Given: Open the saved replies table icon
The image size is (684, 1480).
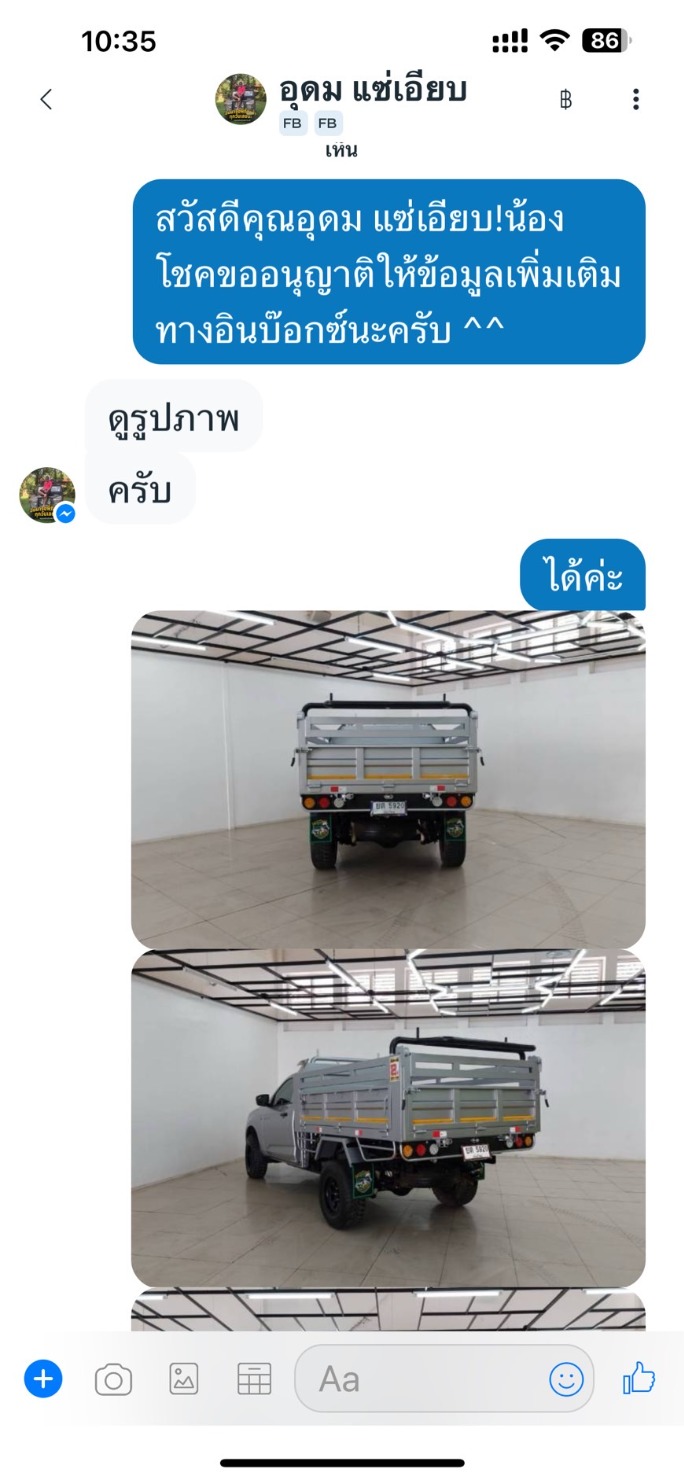Looking at the screenshot, I should click(x=254, y=1379).
